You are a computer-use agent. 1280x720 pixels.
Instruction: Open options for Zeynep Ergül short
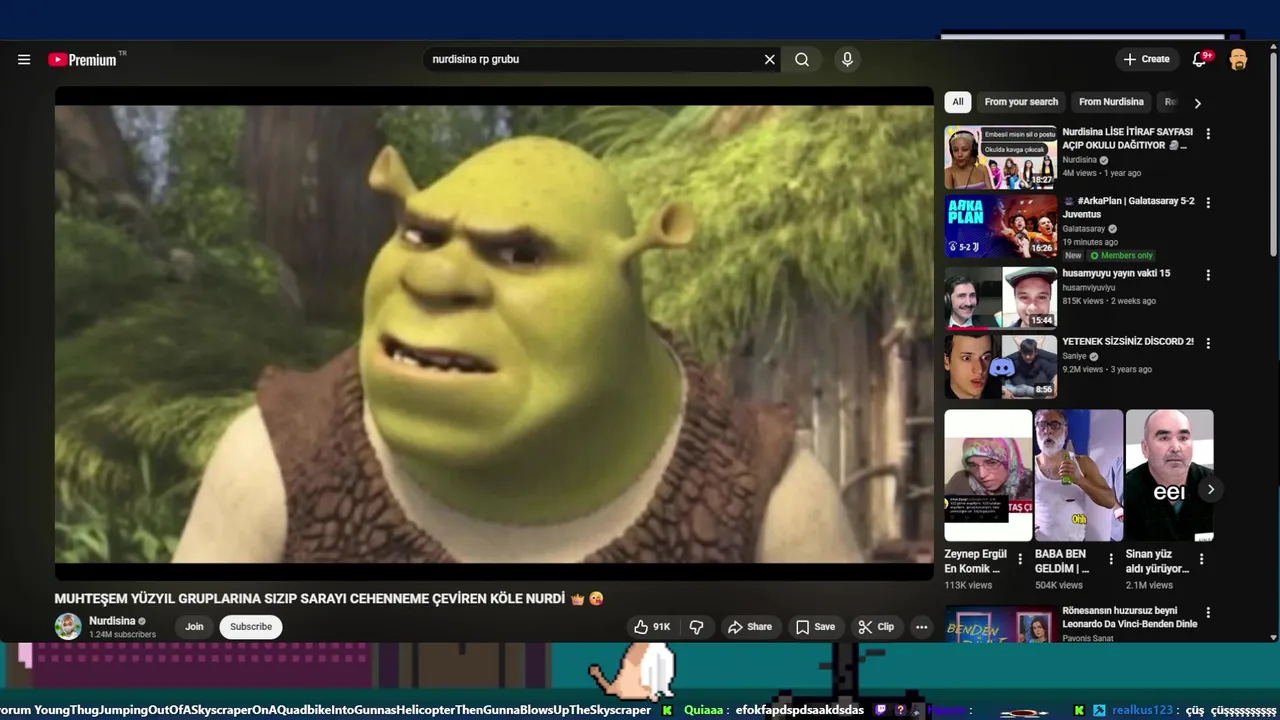coord(1020,559)
